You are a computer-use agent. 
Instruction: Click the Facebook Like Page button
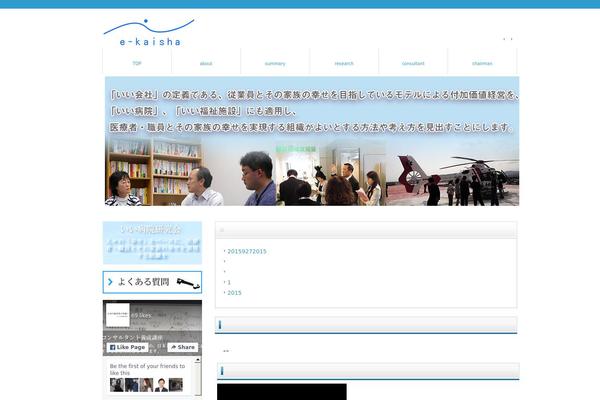[x=127, y=347]
